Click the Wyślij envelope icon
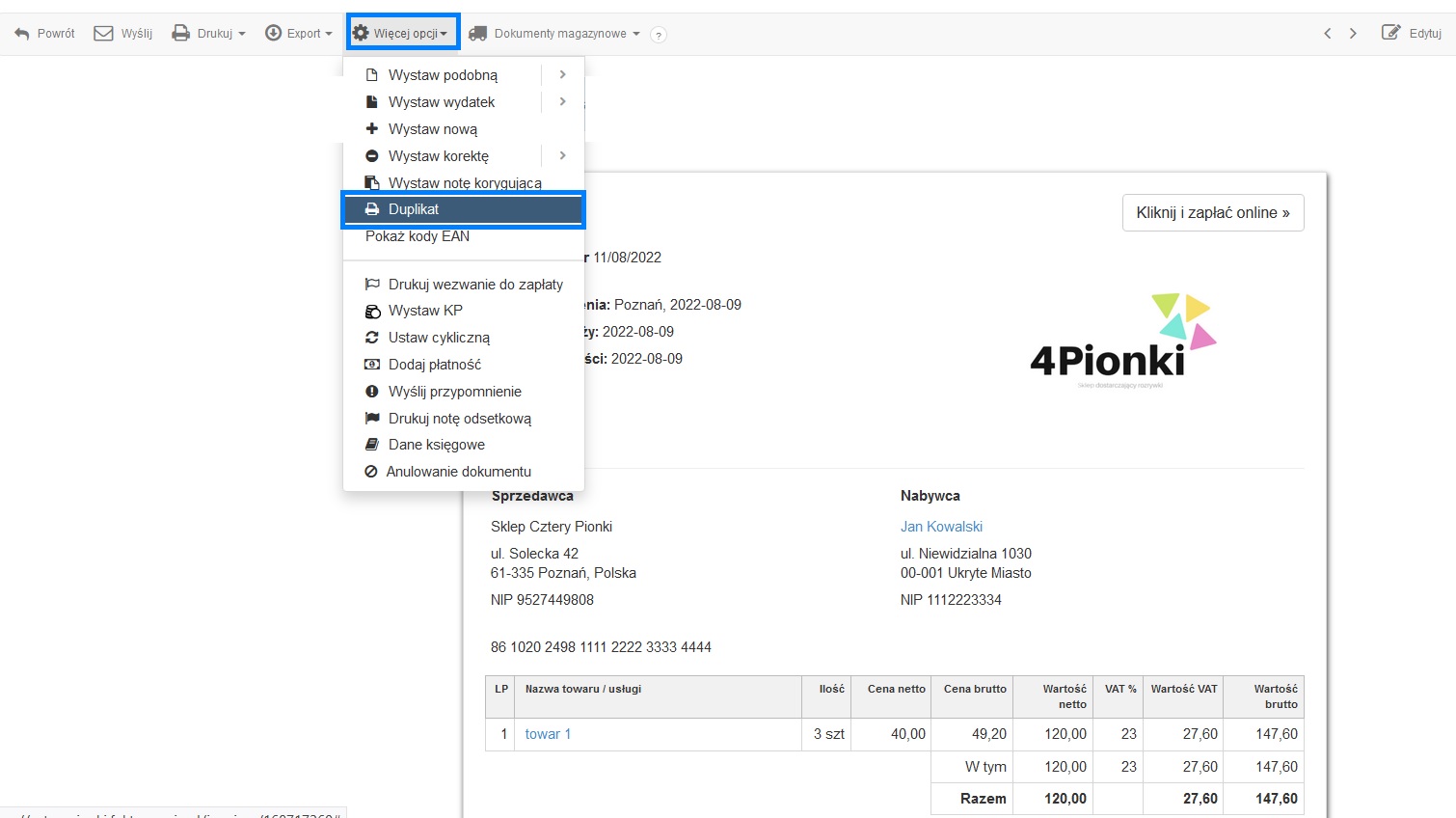The height and width of the screenshot is (818, 1456). point(103,34)
